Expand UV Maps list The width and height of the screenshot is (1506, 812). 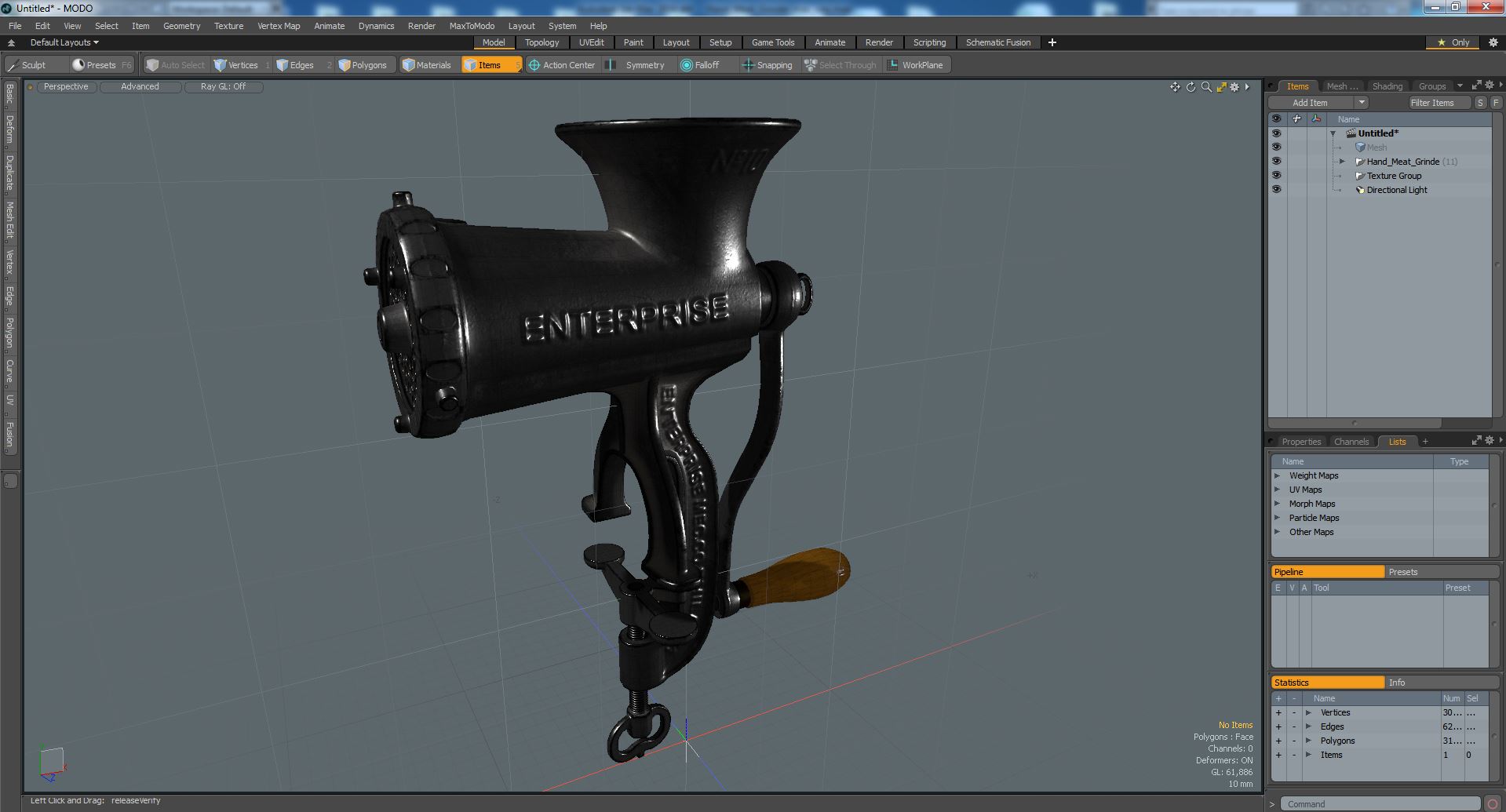(1277, 490)
